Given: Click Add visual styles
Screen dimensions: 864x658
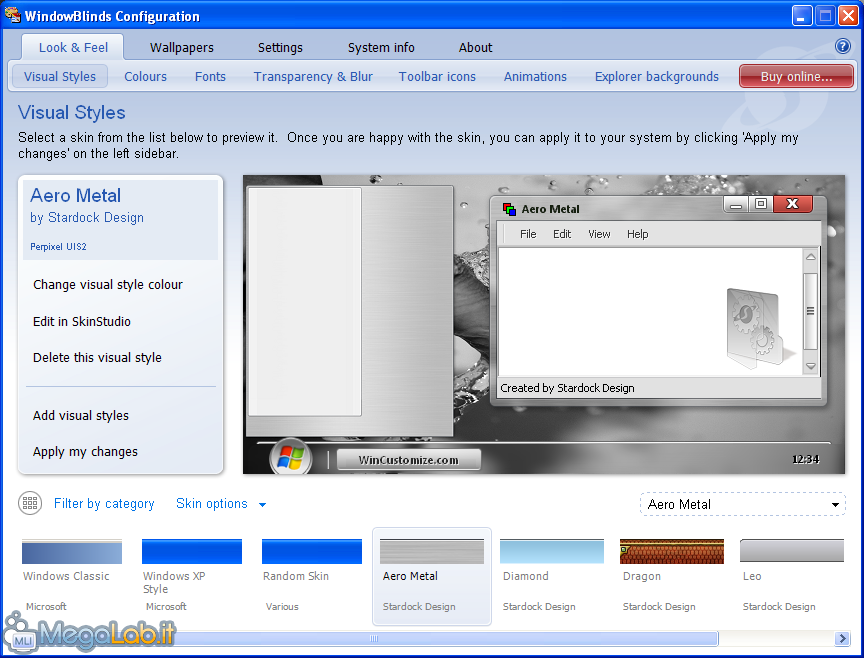Looking at the screenshot, I should tap(80, 415).
